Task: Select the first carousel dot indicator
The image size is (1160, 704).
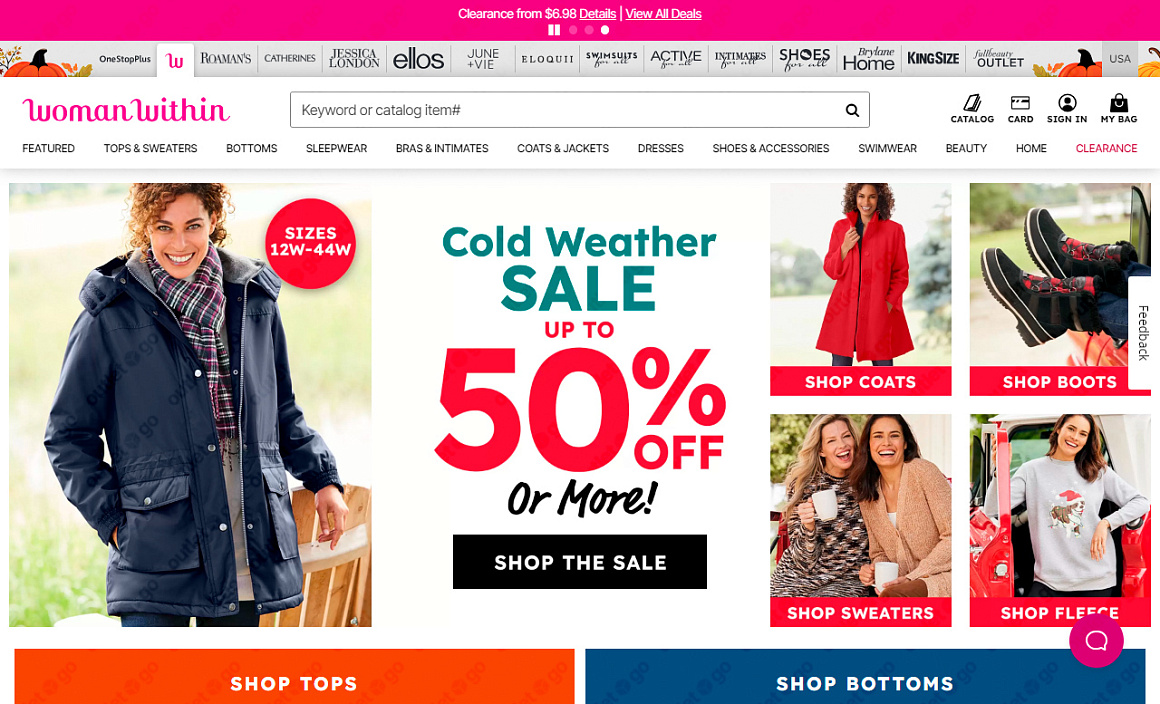Action: 573,30
